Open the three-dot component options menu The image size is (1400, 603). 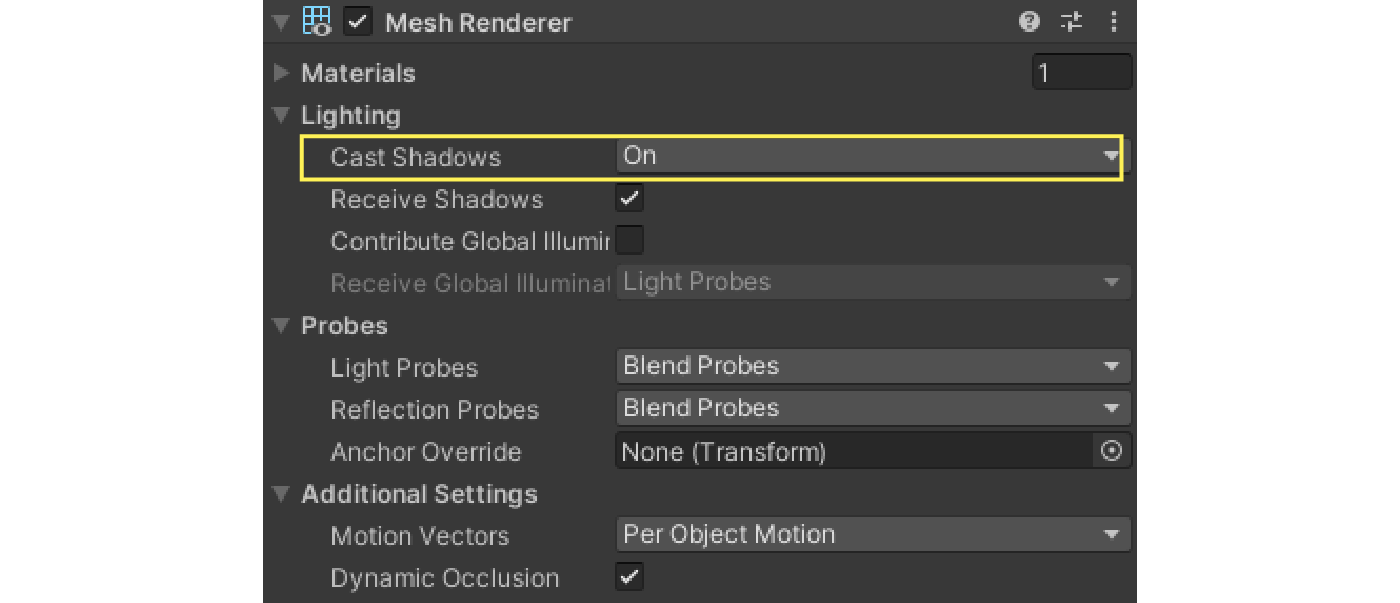[1114, 21]
